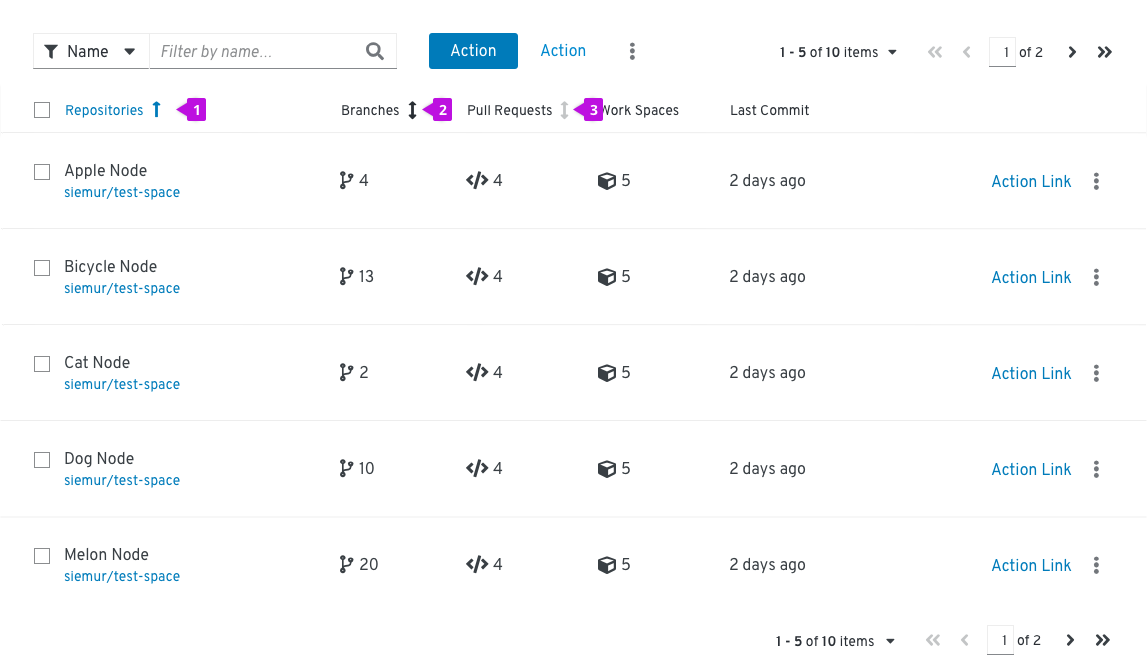Open Action Link for Apple Node
Viewport: 1147px width, 667px height.
tap(1031, 181)
